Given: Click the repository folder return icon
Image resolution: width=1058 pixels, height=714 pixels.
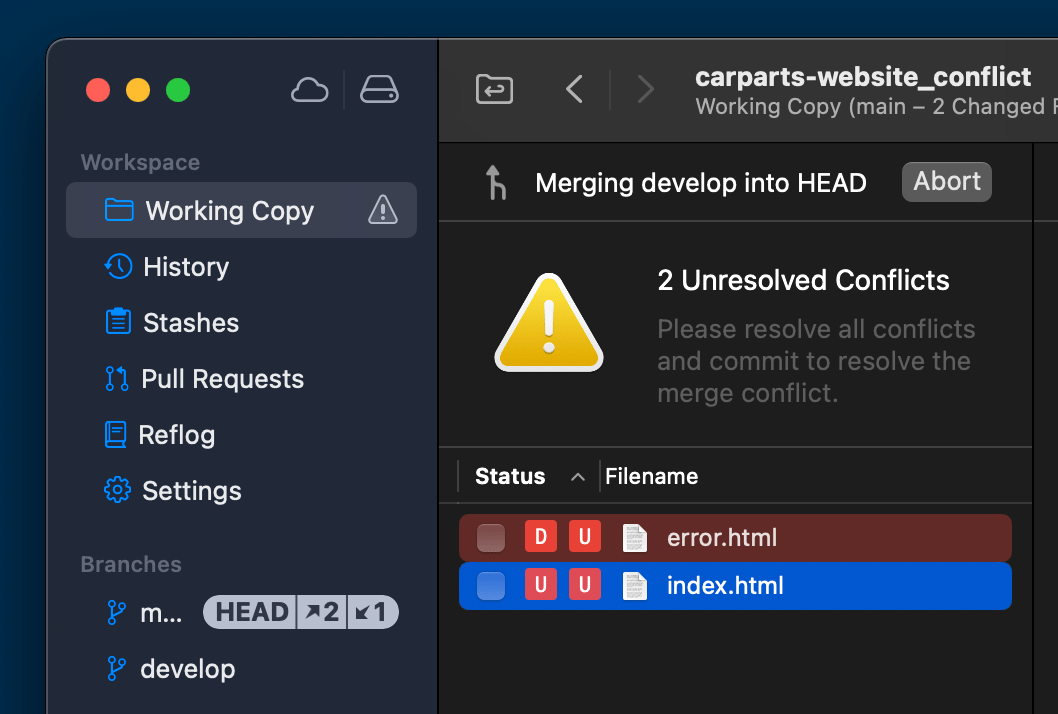Looking at the screenshot, I should pos(495,89).
